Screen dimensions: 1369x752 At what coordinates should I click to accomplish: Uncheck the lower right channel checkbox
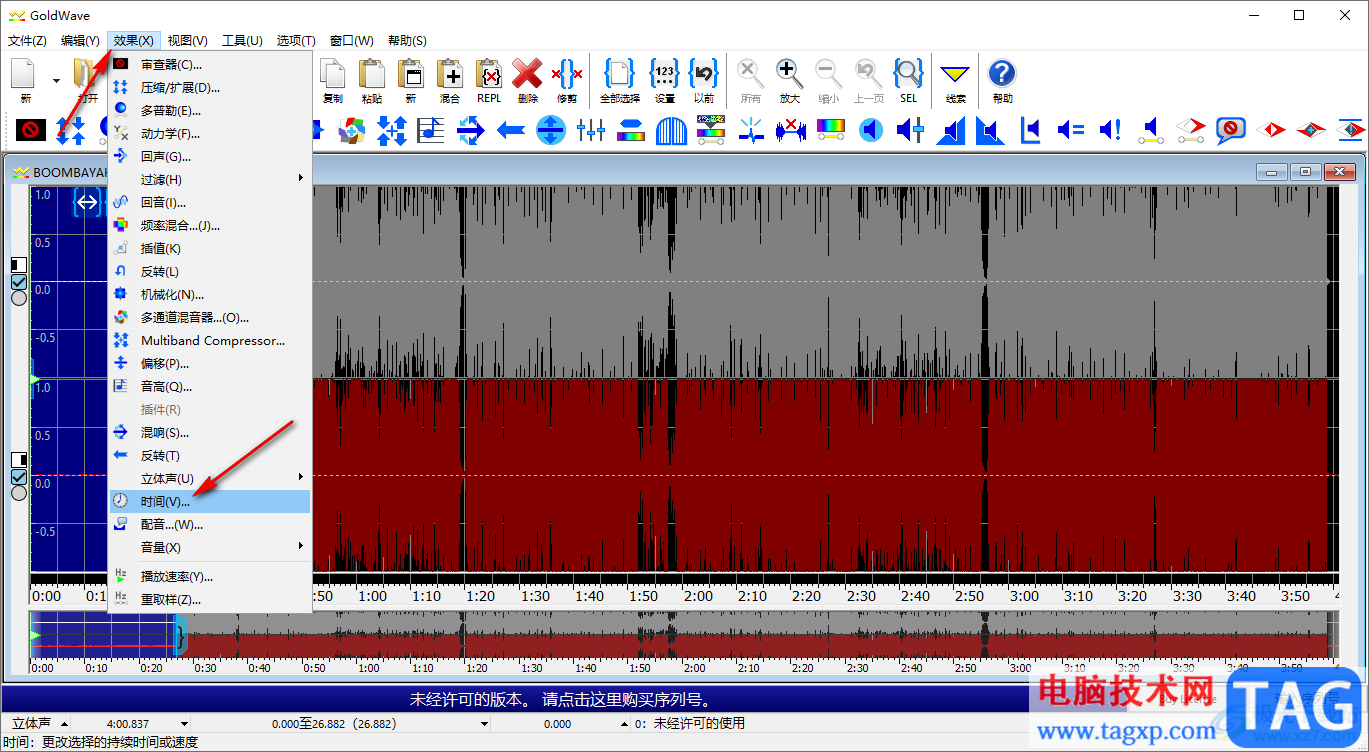(x=19, y=477)
